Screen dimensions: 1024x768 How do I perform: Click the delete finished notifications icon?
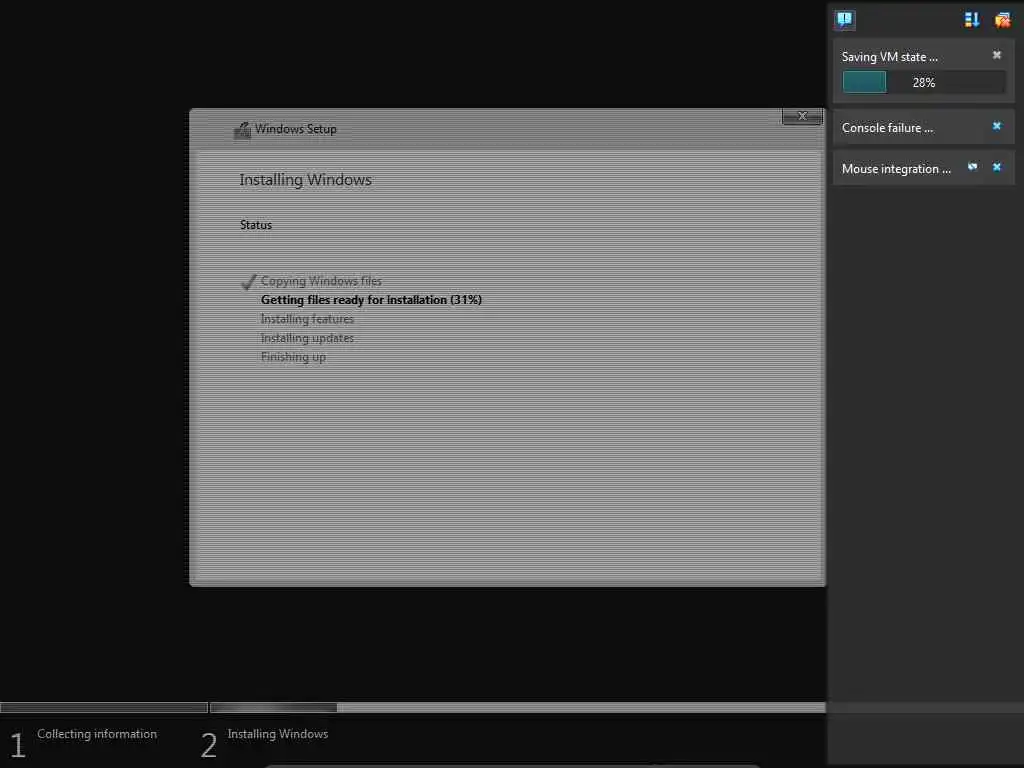[x=1002, y=20]
